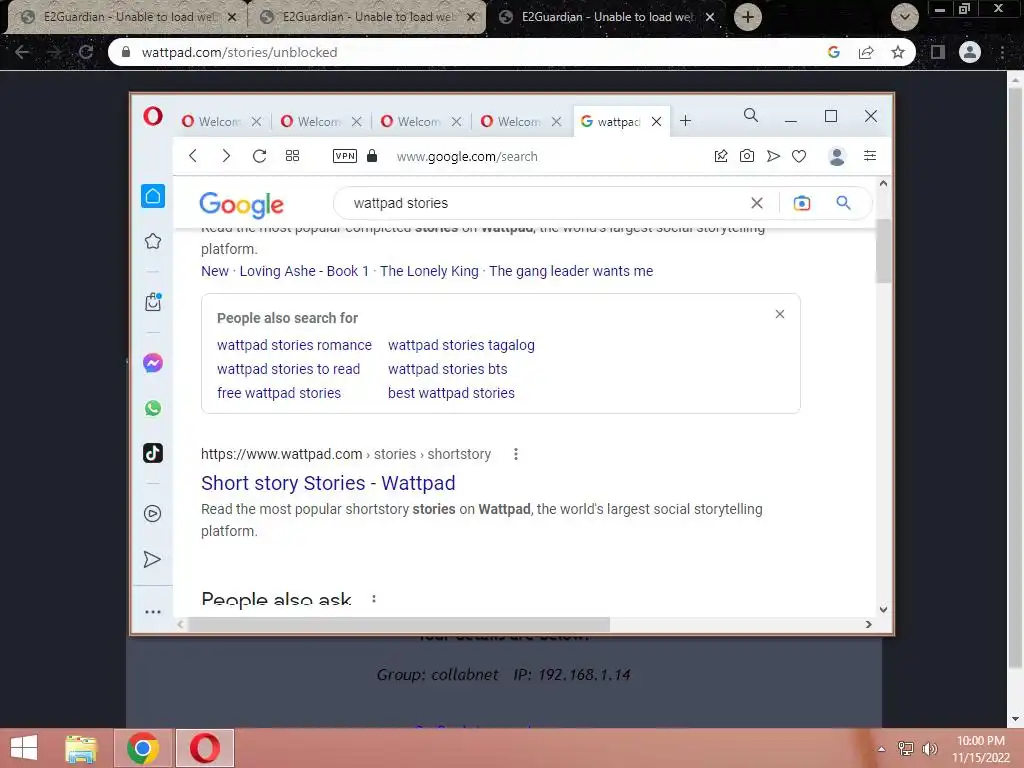Screen dimensions: 1024x768
Task: Click Google logo to go home
Action: (242, 204)
